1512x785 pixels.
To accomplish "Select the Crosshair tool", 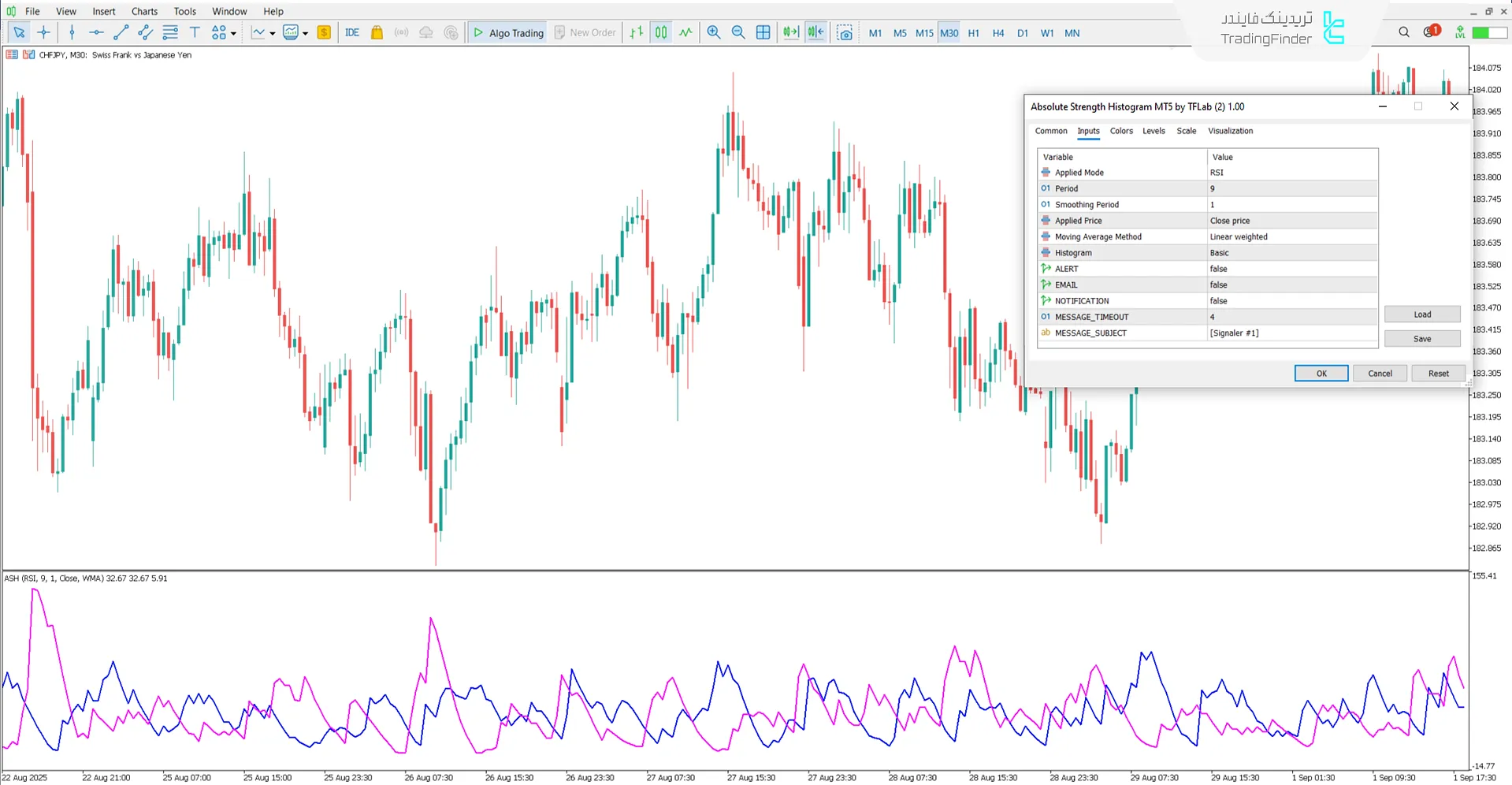I will (x=43, y=32).
